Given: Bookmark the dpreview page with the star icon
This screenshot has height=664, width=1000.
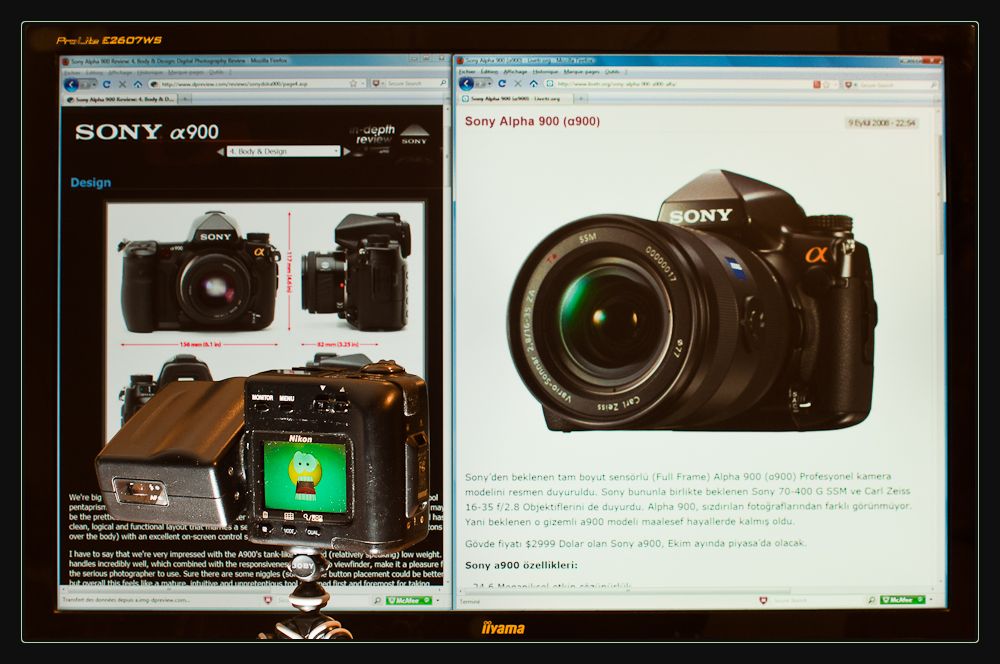Looking at the screenshot, I should tap(353, 84).
